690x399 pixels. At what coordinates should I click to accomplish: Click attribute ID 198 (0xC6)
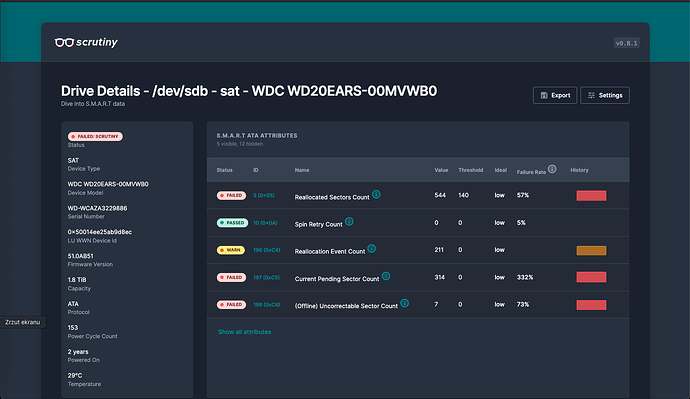click(x=267, y=304)
